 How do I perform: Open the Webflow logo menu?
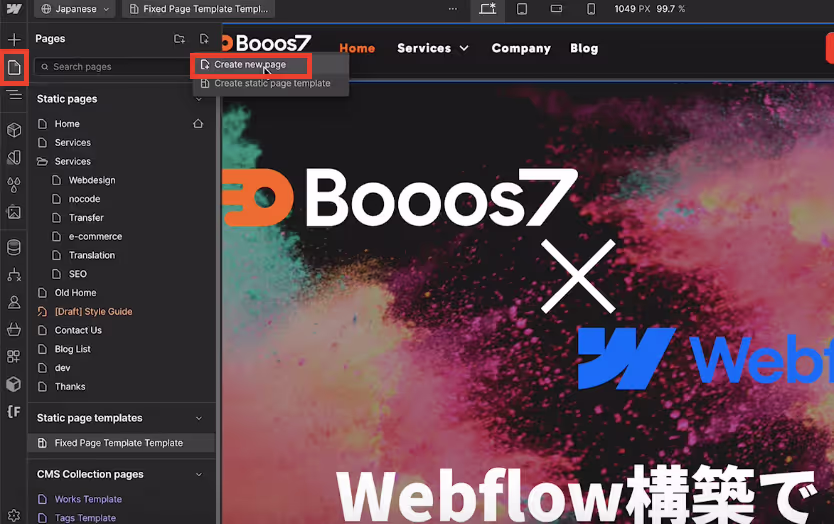(x=14, y=9)
